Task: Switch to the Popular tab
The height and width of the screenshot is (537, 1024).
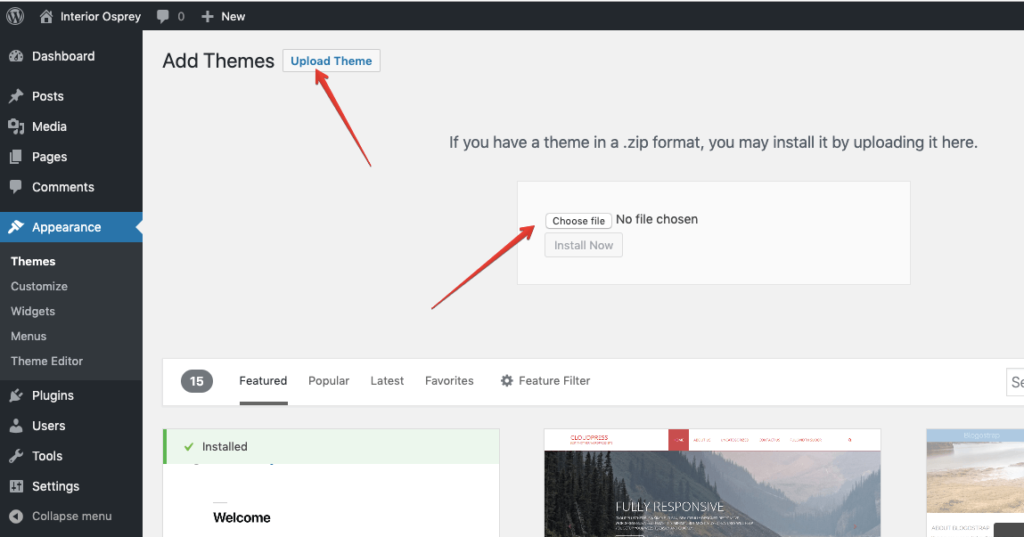Action: point(328,381)
